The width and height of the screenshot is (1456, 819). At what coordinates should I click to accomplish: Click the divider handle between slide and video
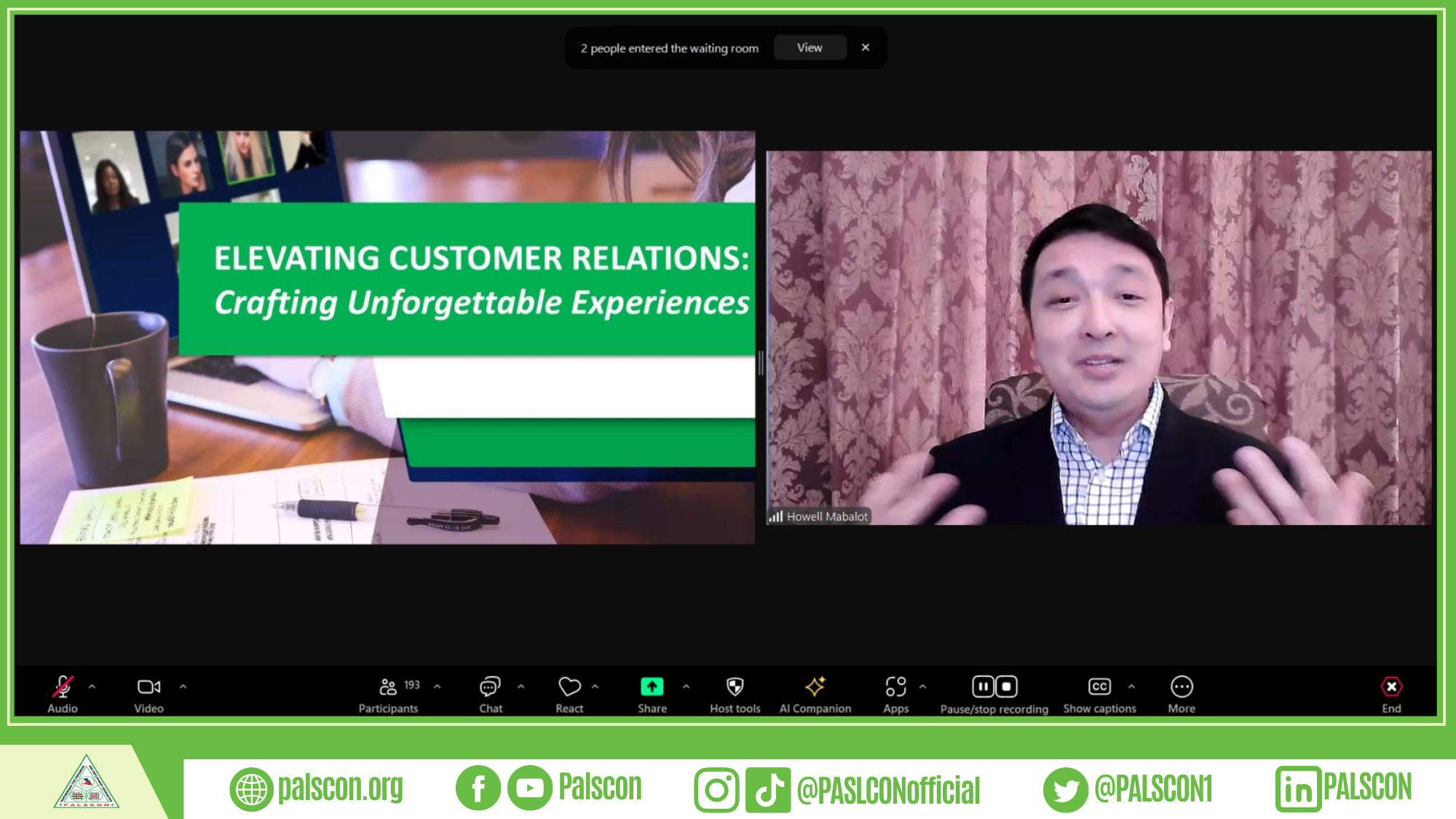pyautogui.click(x=761, y=363)
